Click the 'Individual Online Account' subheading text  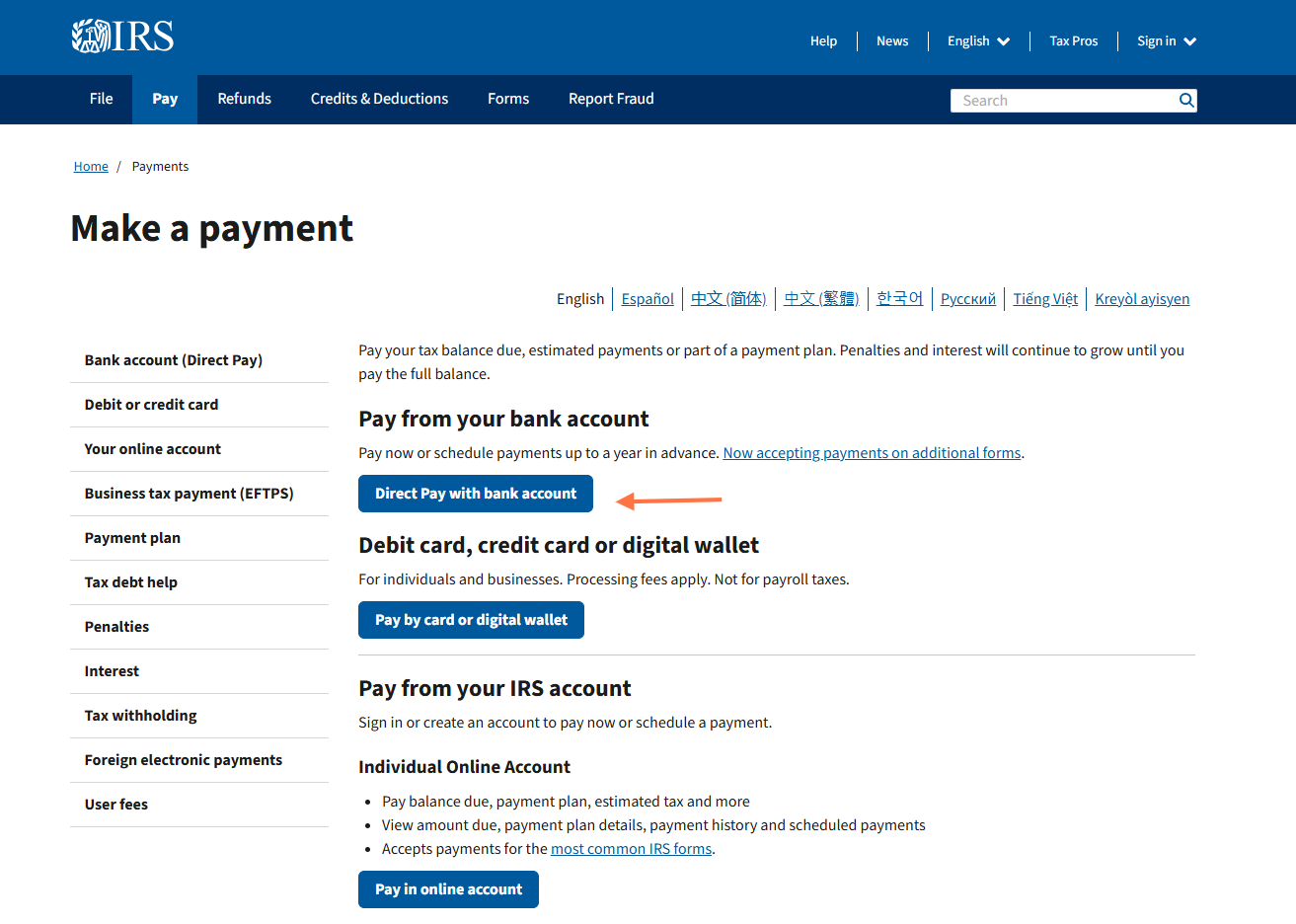pos(464,767)
